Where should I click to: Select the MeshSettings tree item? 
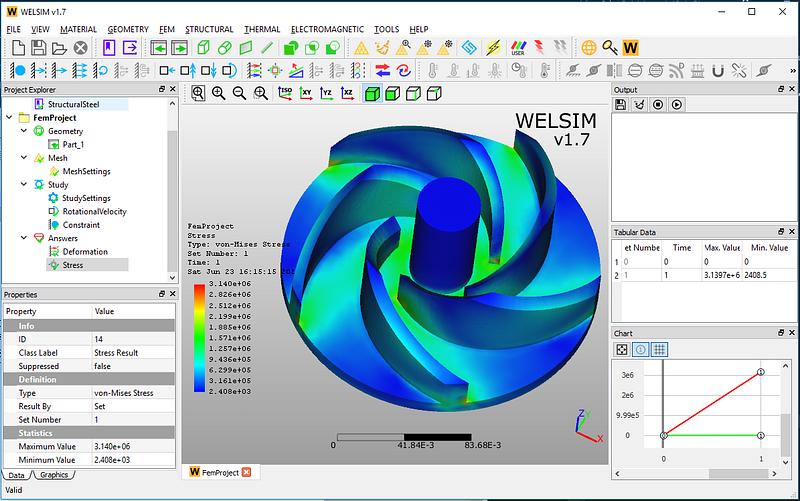tap(86, 171)
